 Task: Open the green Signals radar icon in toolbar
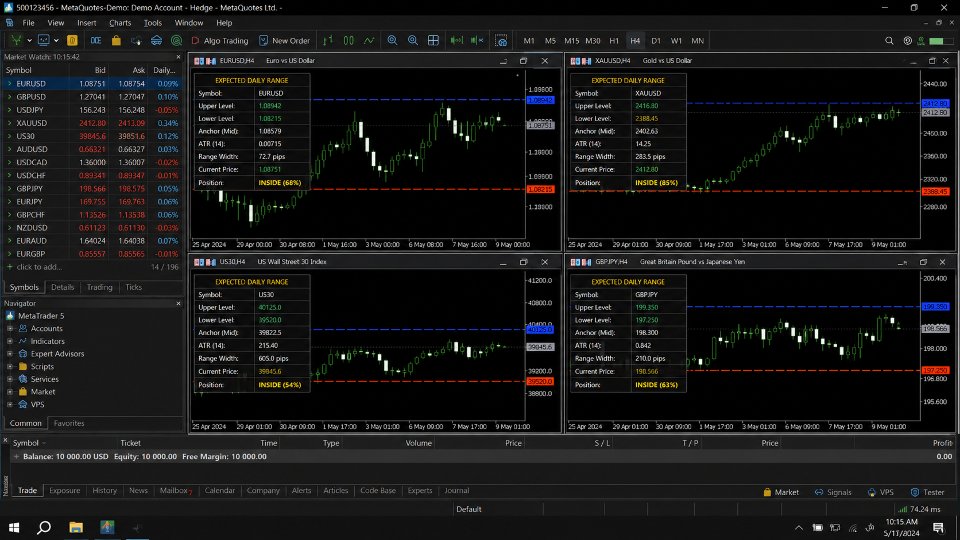[176, 40]
